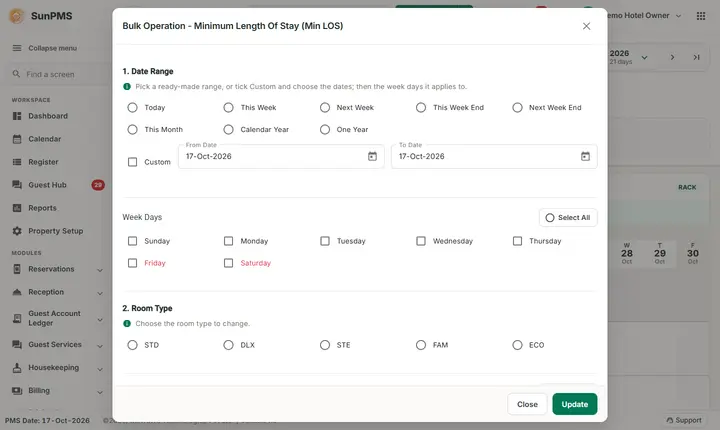Click the Dashboard sidebar icon
The width and height of the screenshot is (720, 430).
[x=17, y=116]
